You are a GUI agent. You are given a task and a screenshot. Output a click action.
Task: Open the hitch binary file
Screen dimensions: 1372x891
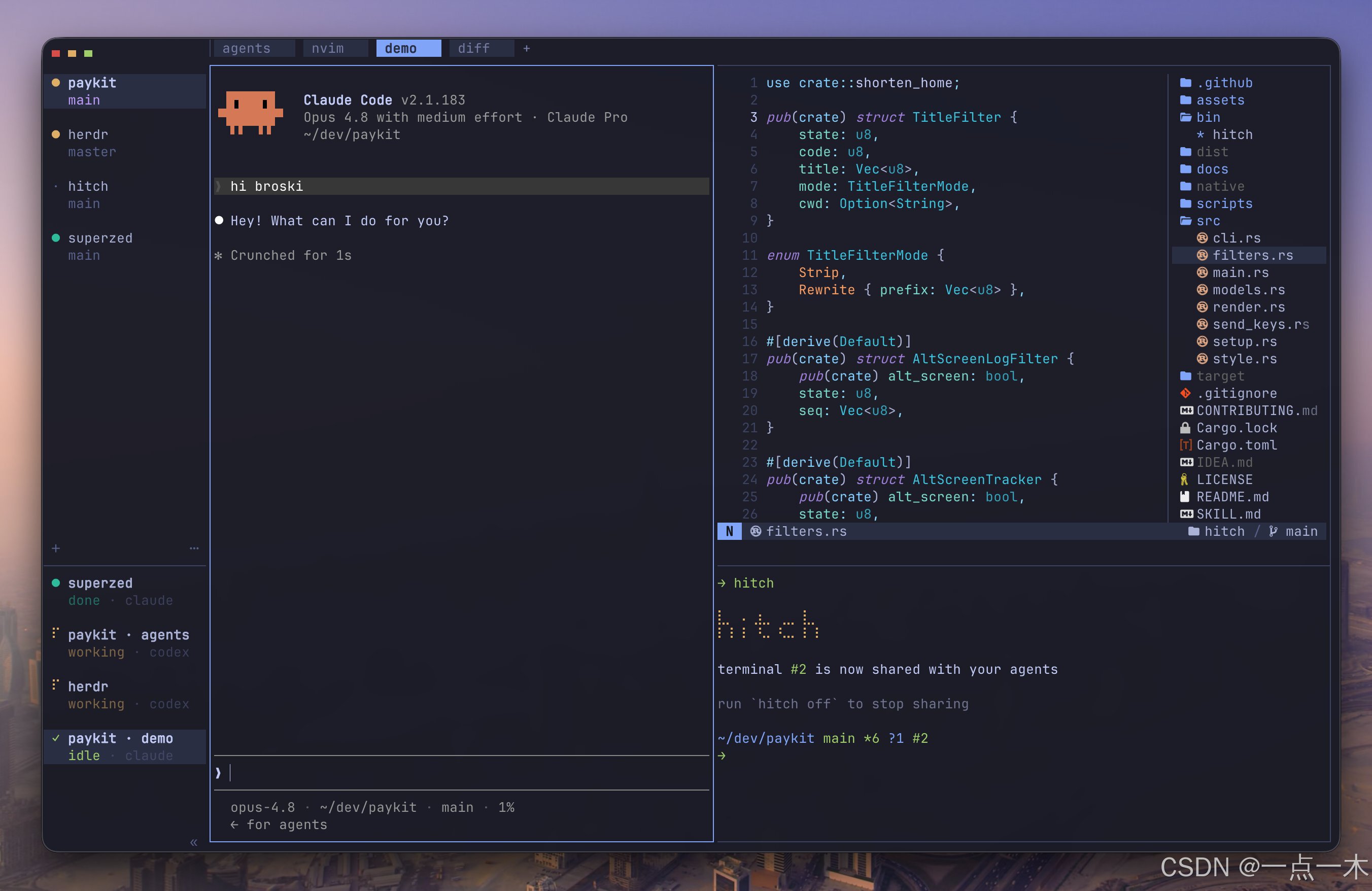pos(1224,134)
